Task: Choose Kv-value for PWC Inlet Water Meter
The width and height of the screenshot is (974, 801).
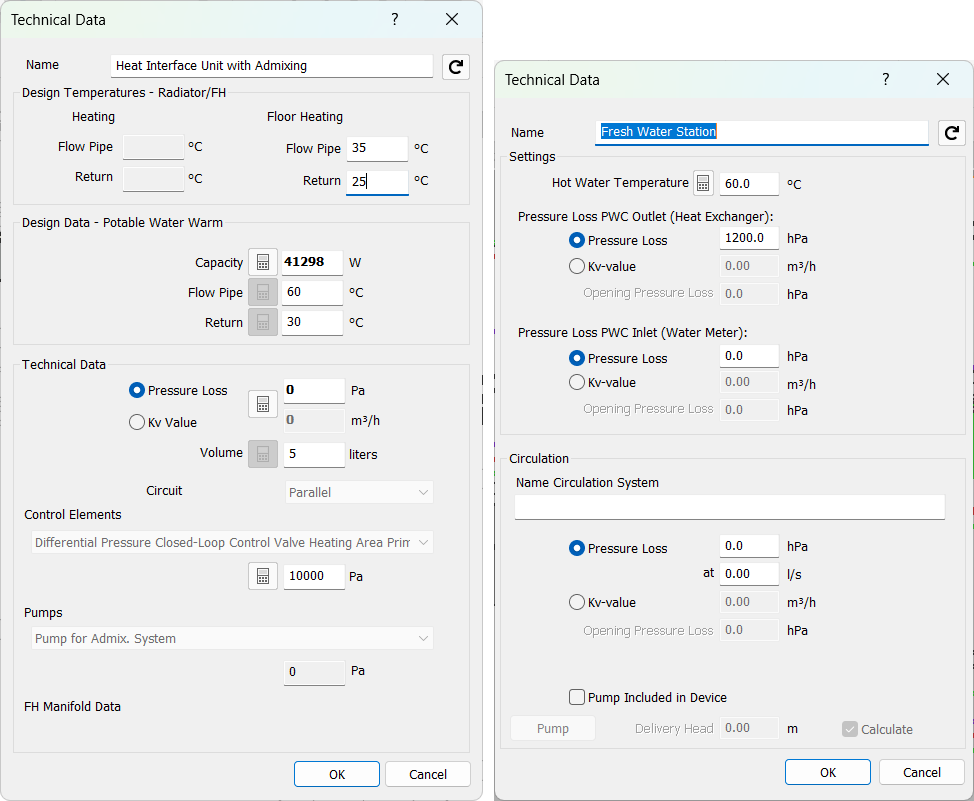Action: coord(576,382)
